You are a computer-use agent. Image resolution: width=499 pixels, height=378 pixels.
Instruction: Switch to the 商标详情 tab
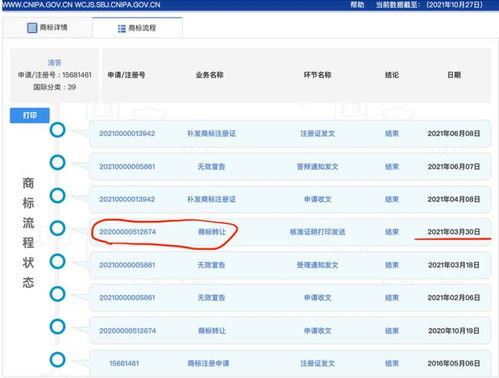pos(47,27)
